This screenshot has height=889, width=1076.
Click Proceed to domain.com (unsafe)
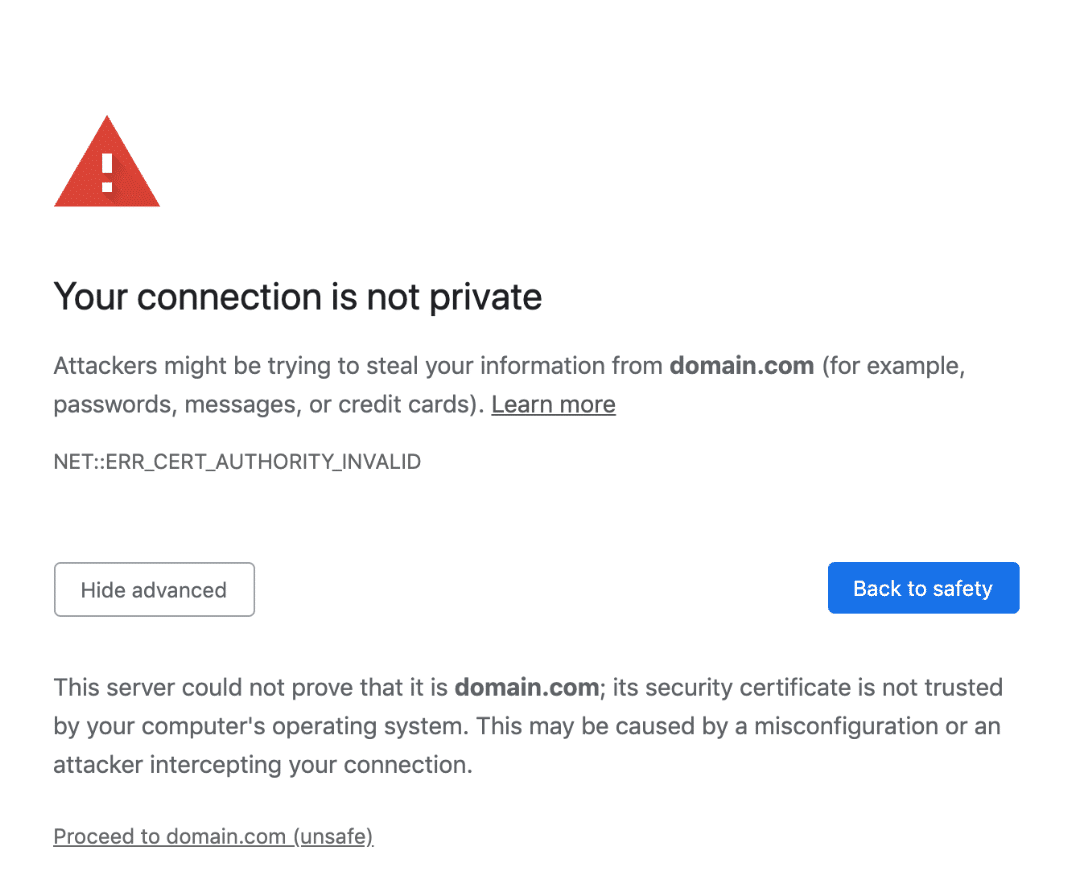(x=212, y=836)
